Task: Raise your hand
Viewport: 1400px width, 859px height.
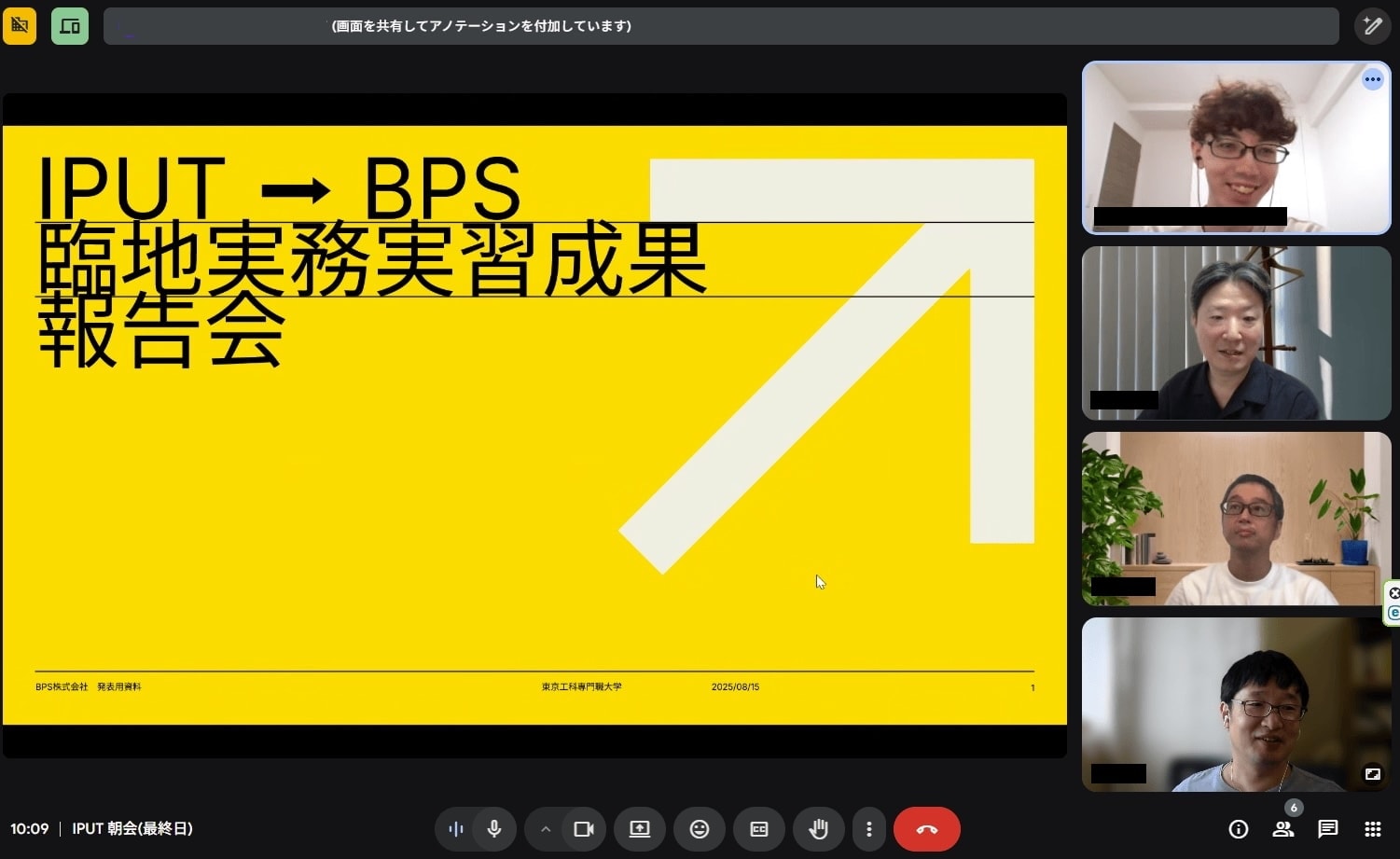Action: (819, 829)
